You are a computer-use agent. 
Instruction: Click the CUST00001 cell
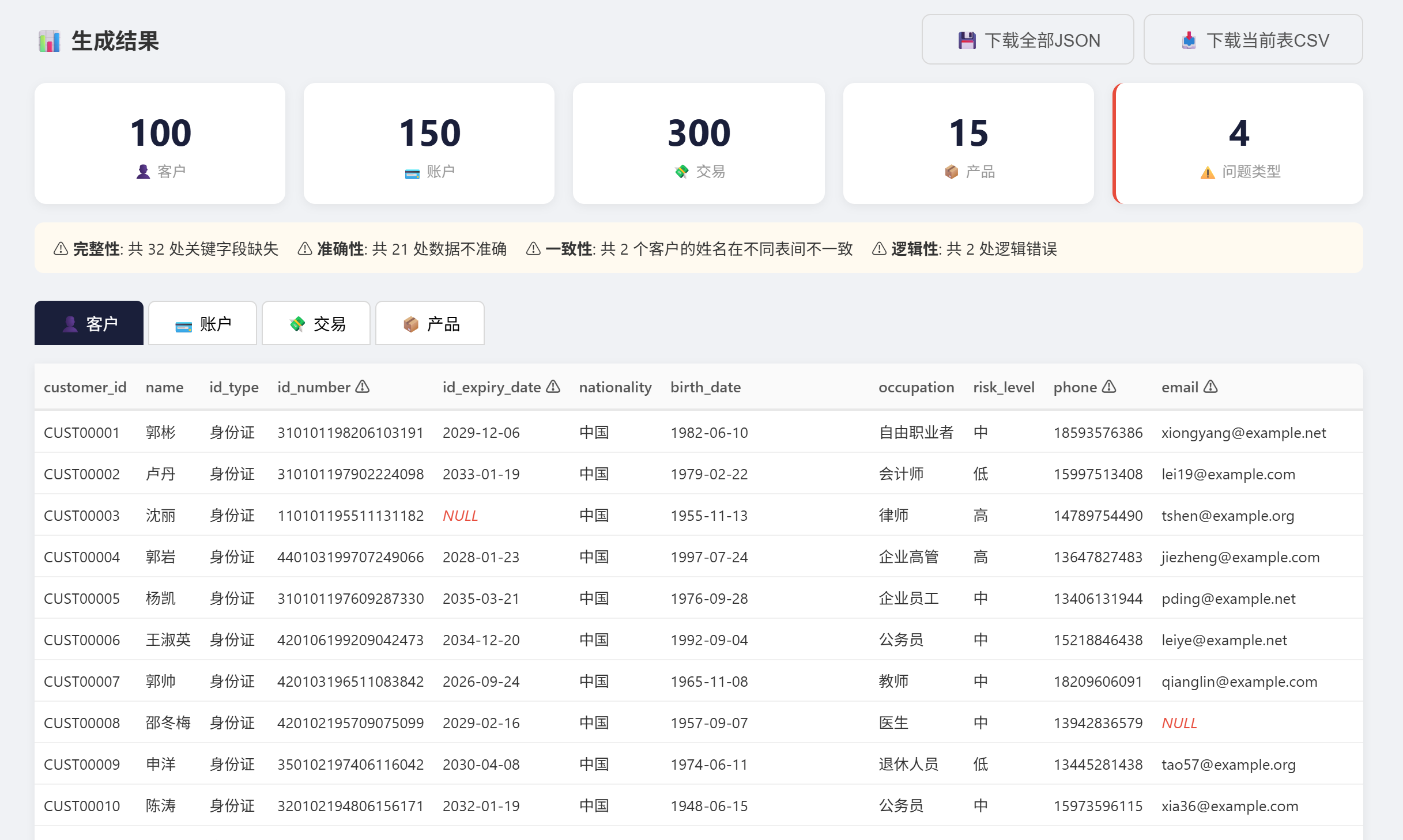[82, 433]
